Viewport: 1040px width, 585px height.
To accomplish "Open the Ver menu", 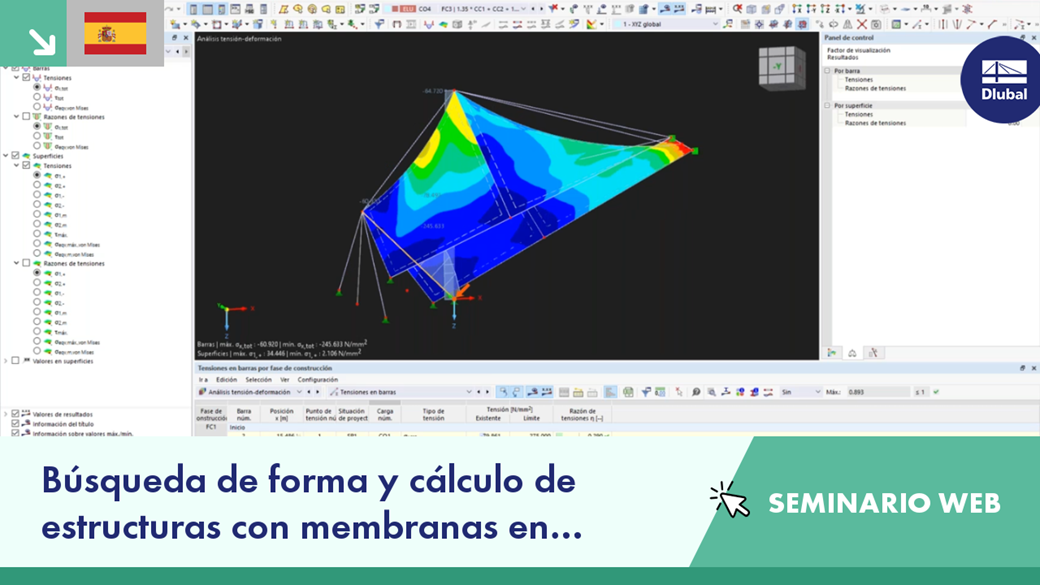I will point(285,380).
